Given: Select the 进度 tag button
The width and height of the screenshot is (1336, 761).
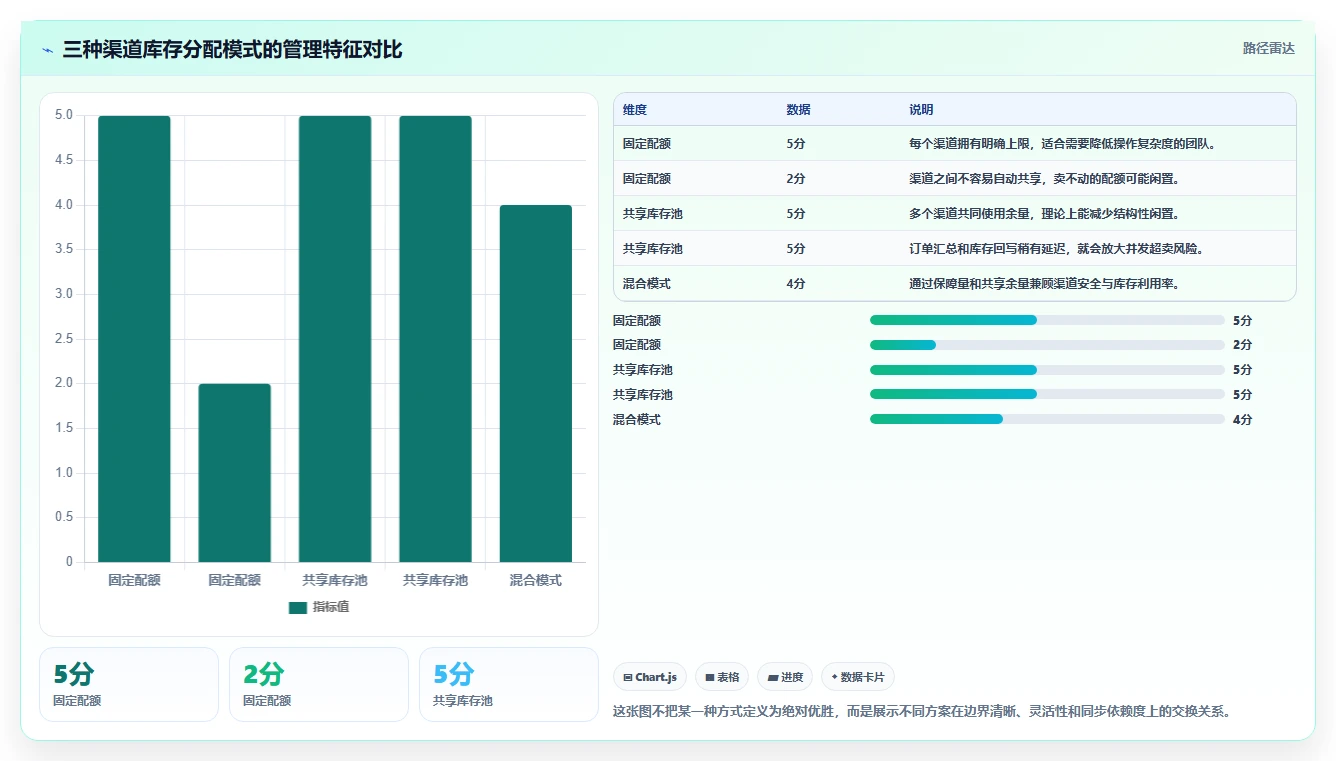Looking at the screenshot, I should click(785, 677).
